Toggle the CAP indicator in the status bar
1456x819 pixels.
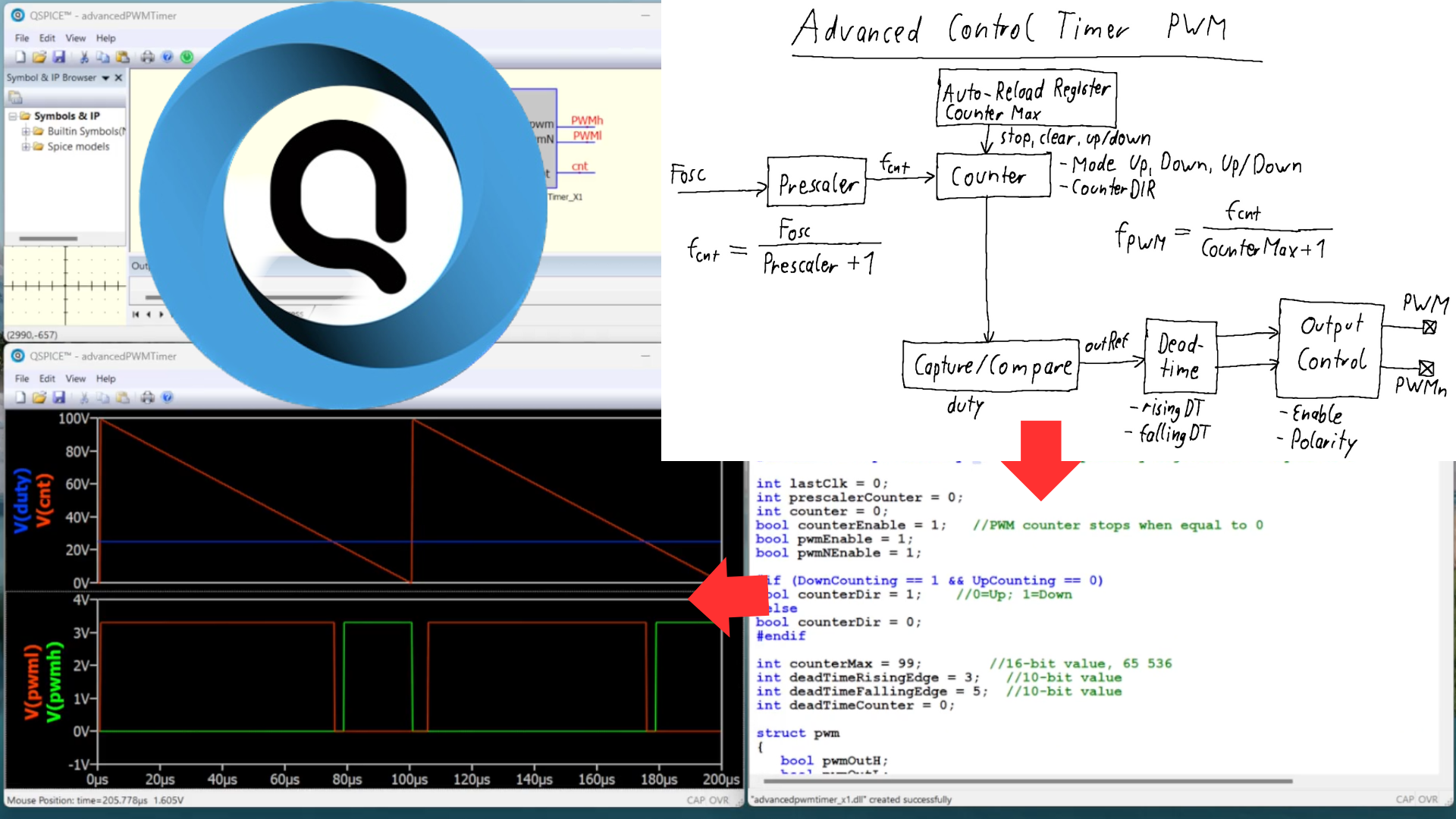coord(695,799)
